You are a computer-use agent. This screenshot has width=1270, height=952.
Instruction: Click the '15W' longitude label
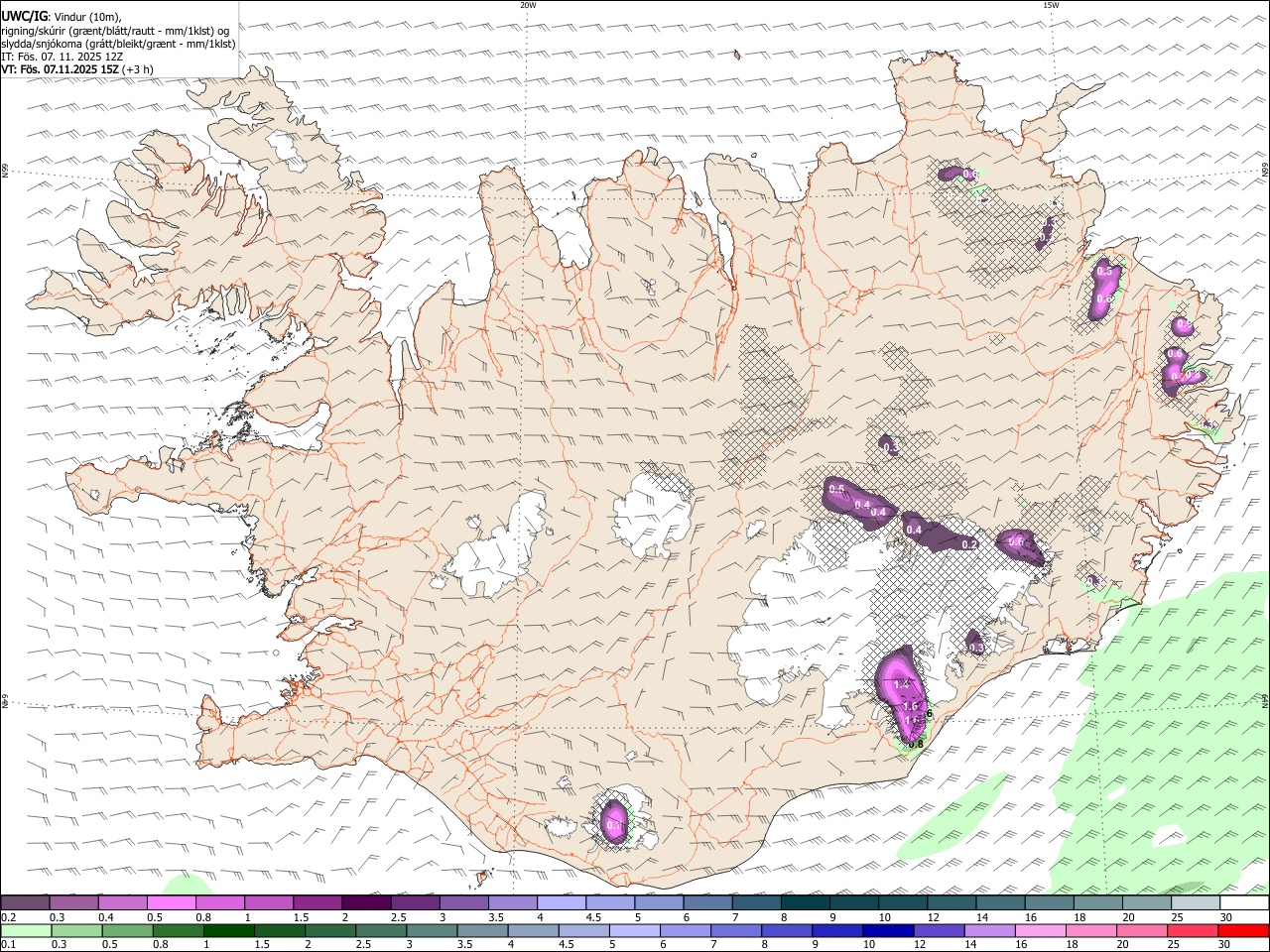1051,5
